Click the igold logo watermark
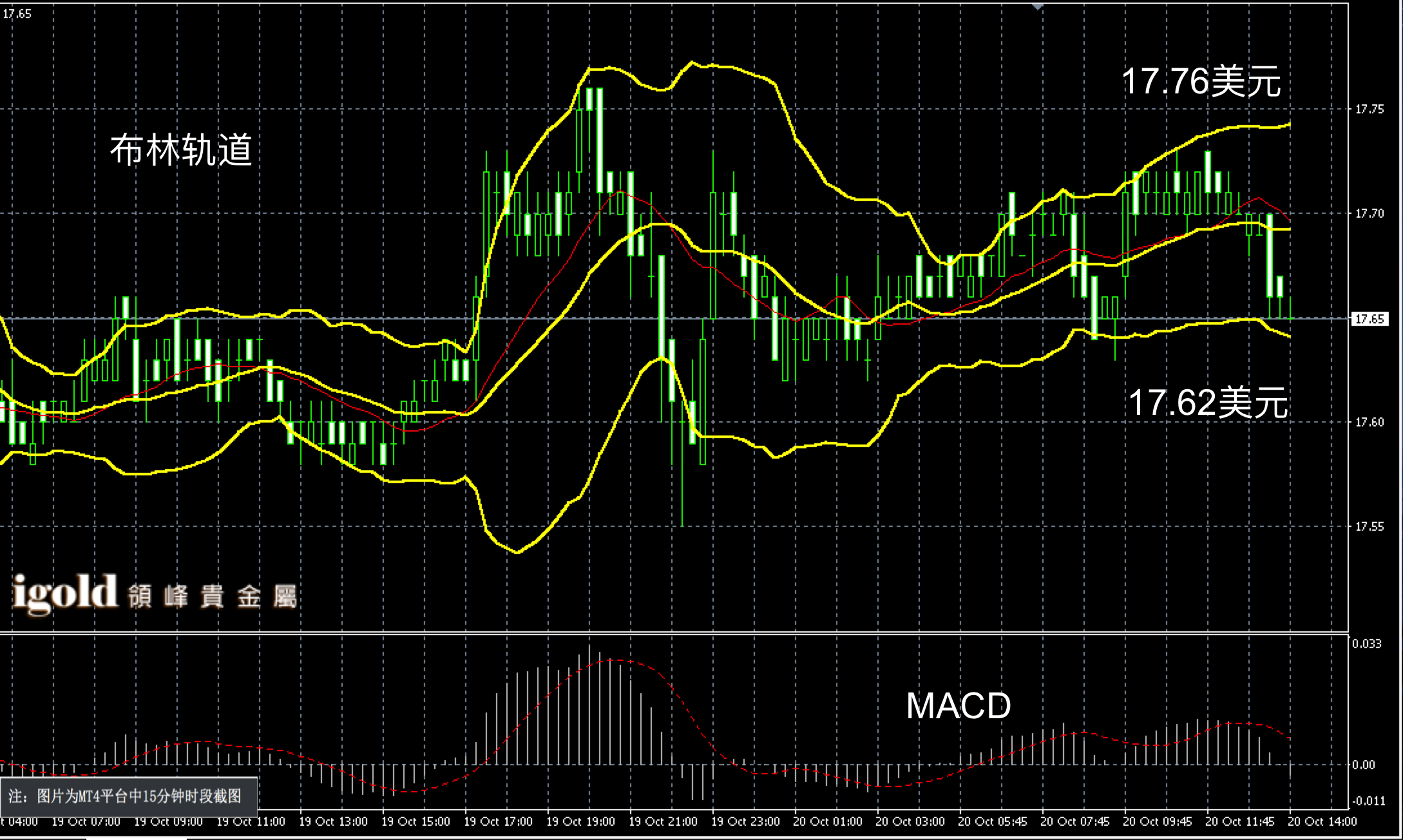This screenshot has width=1403, height=840. pos(64,593)
